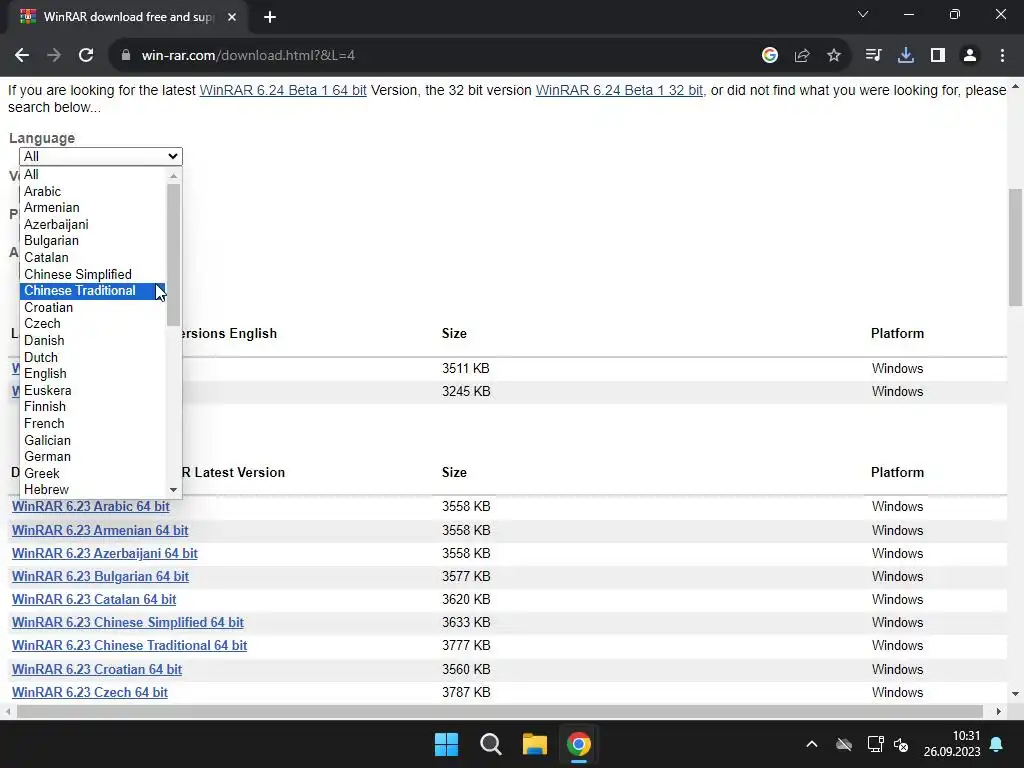
Task: Open a new browser tab
Action: pos(270,17)
